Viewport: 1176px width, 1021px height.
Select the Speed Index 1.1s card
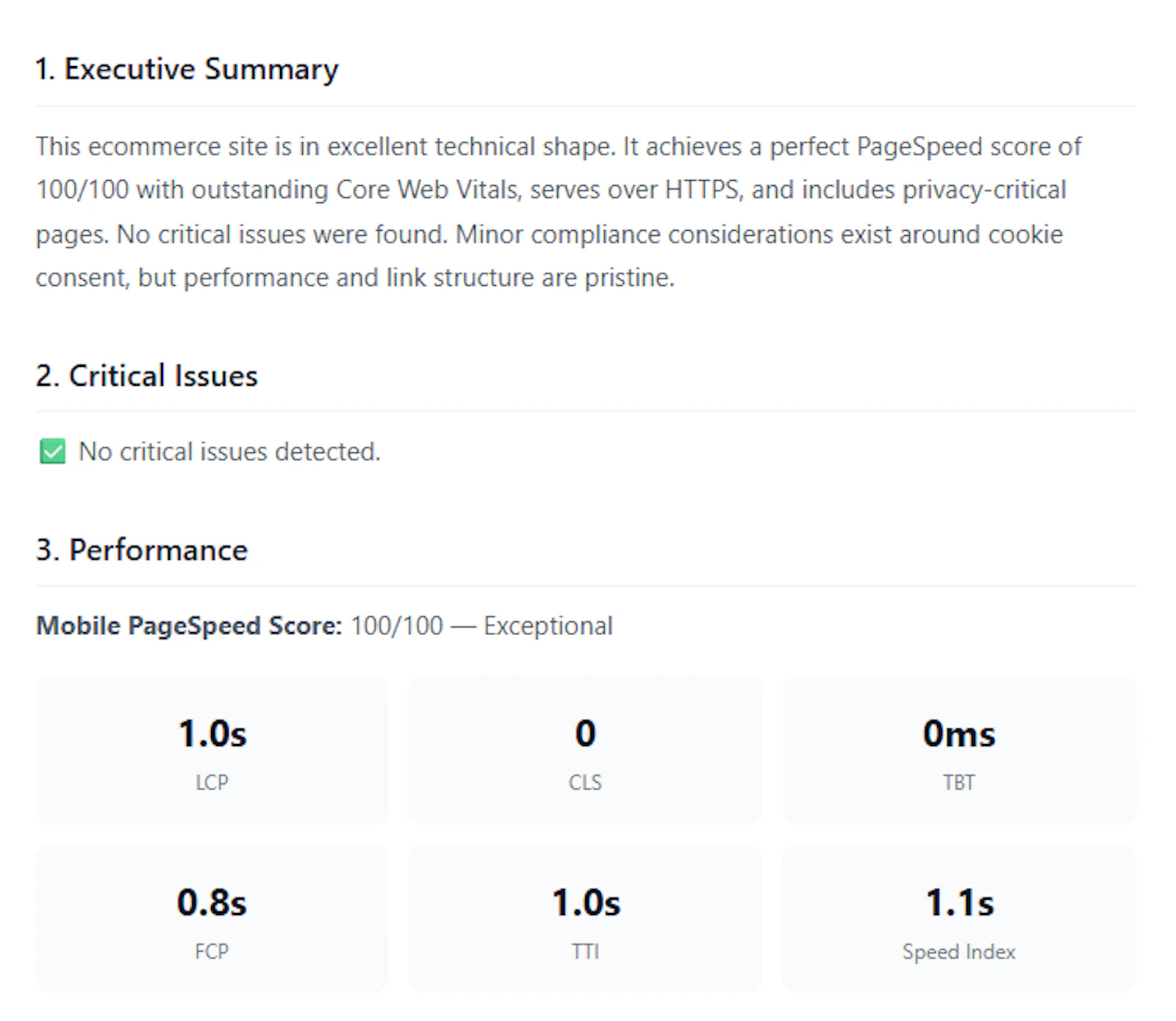coord(959,919)
